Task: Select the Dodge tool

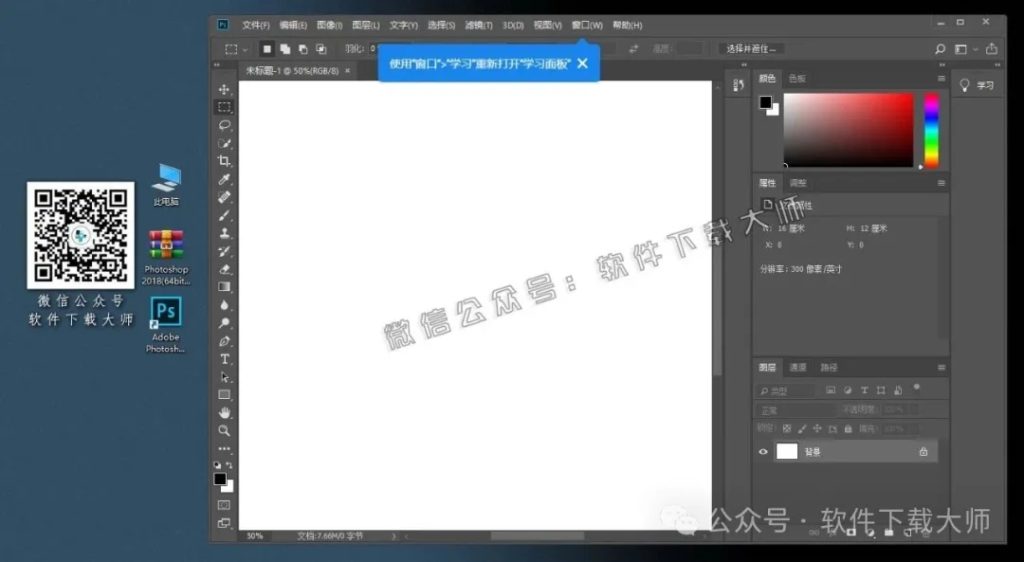Action: point(224,322)
